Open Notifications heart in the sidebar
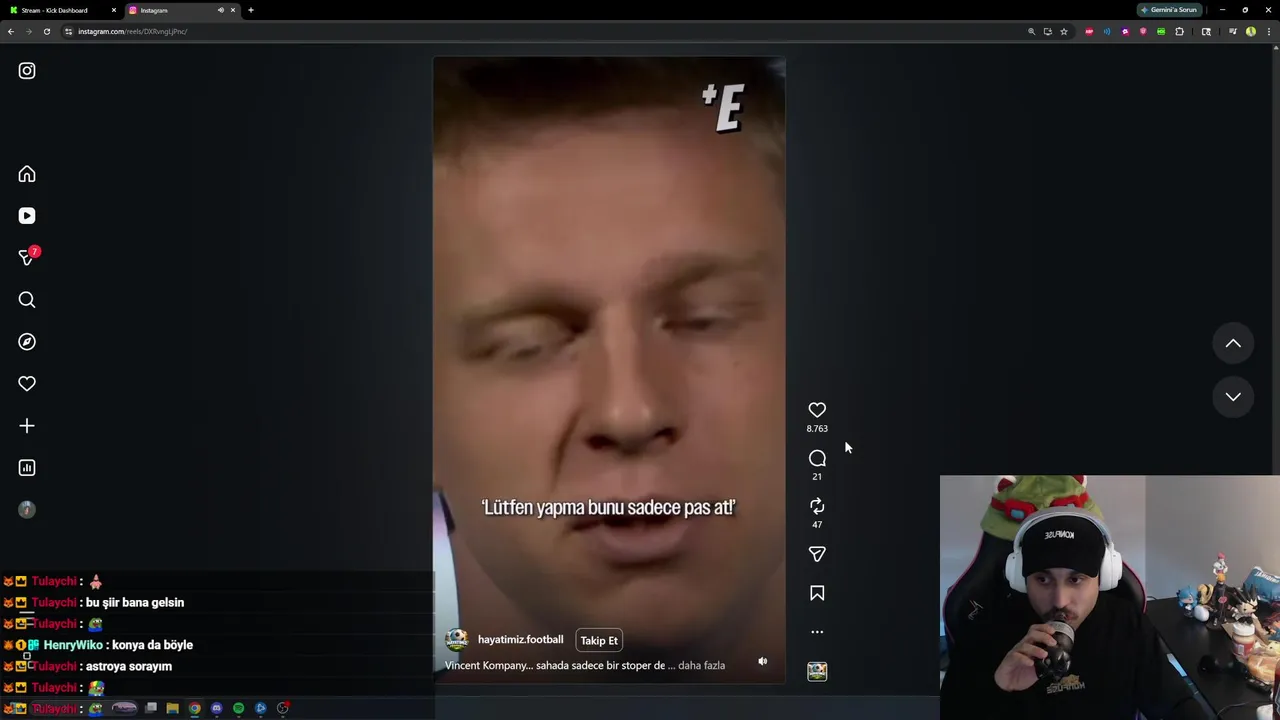Viewport: 1280px width, 720px height. [x=27, y=384]
